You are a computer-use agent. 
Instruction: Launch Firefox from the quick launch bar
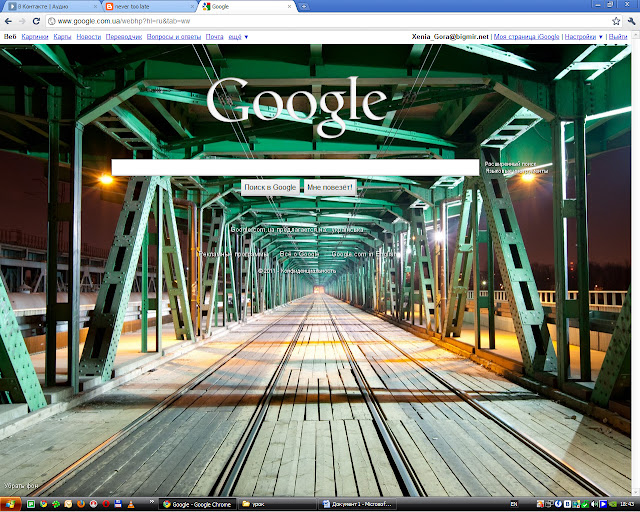coord(81,504)
